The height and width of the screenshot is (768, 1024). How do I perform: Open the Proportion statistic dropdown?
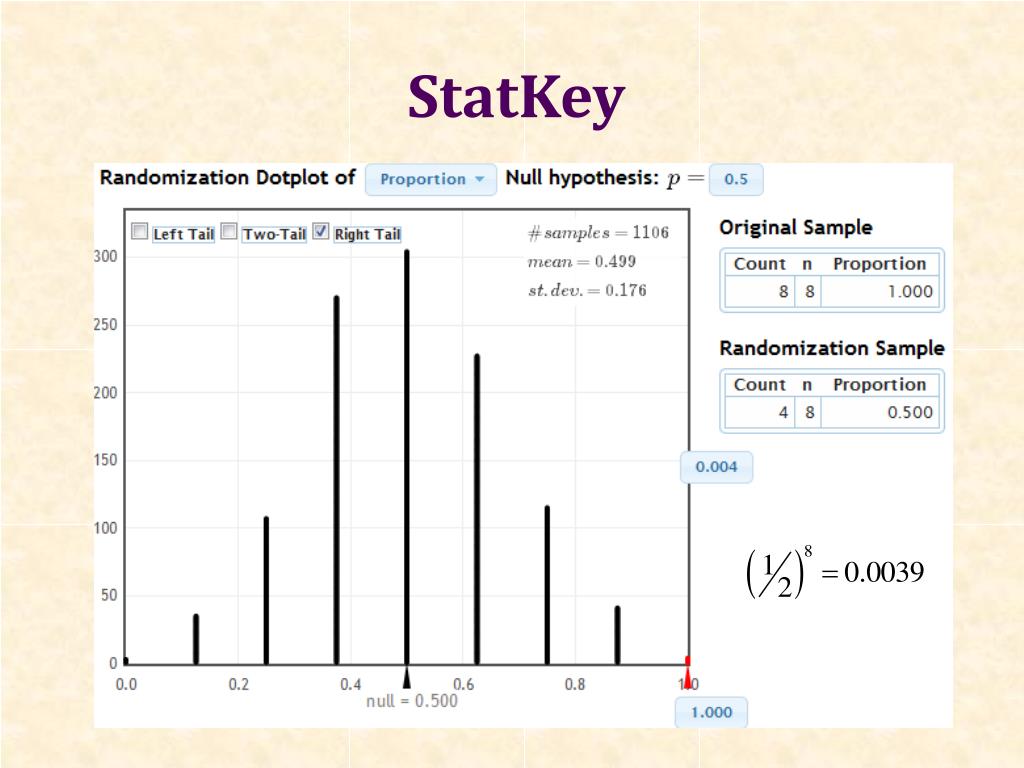click(431, 180)
